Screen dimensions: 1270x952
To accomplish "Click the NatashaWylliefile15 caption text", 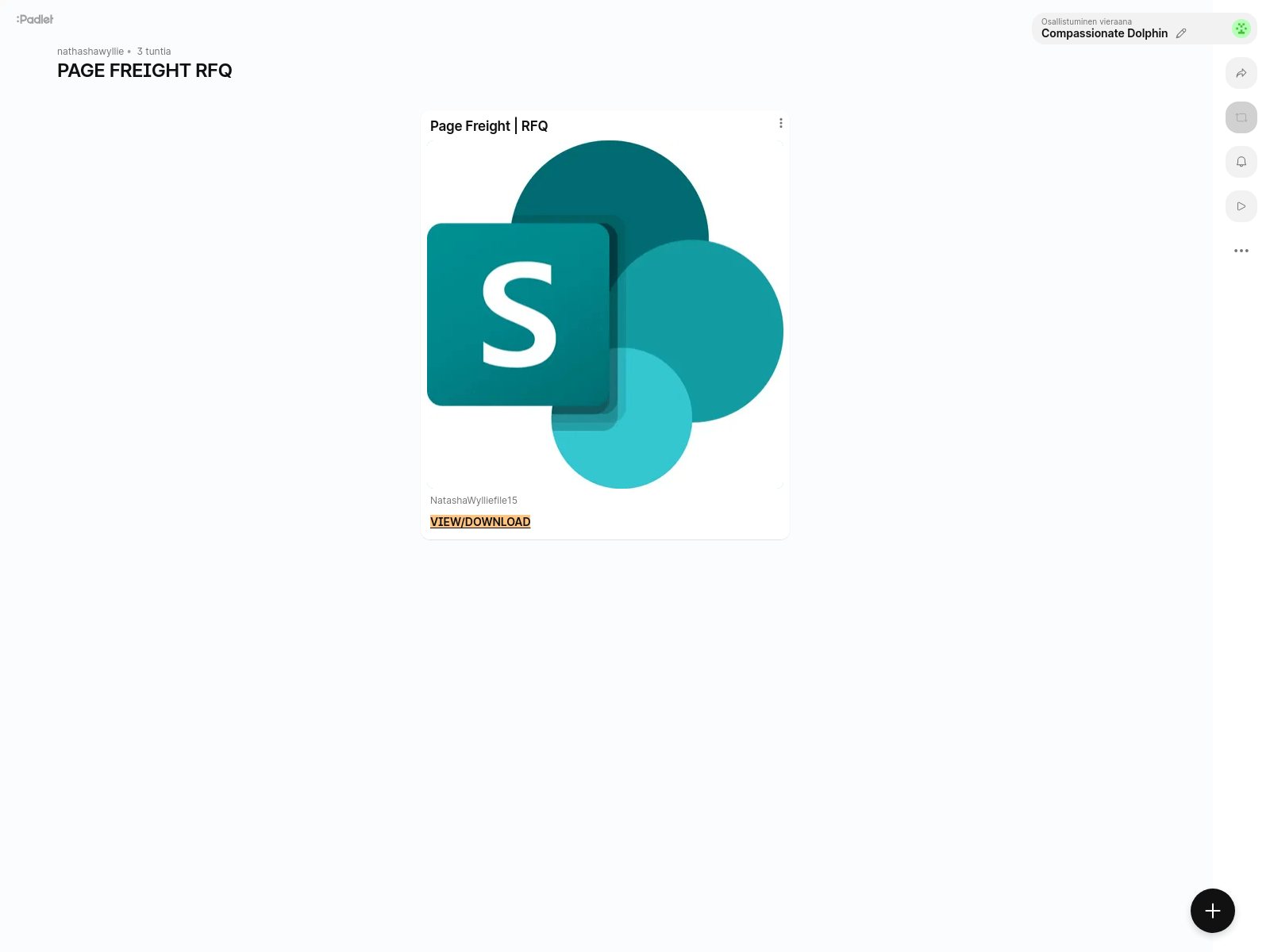I will [474, 501].
